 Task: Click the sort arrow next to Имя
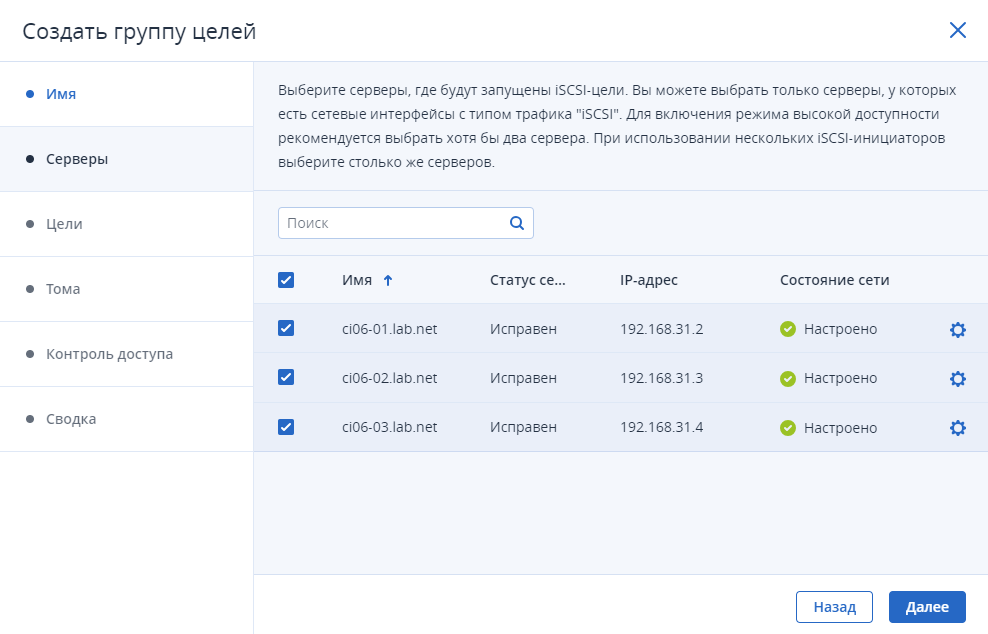pos(388,280)
